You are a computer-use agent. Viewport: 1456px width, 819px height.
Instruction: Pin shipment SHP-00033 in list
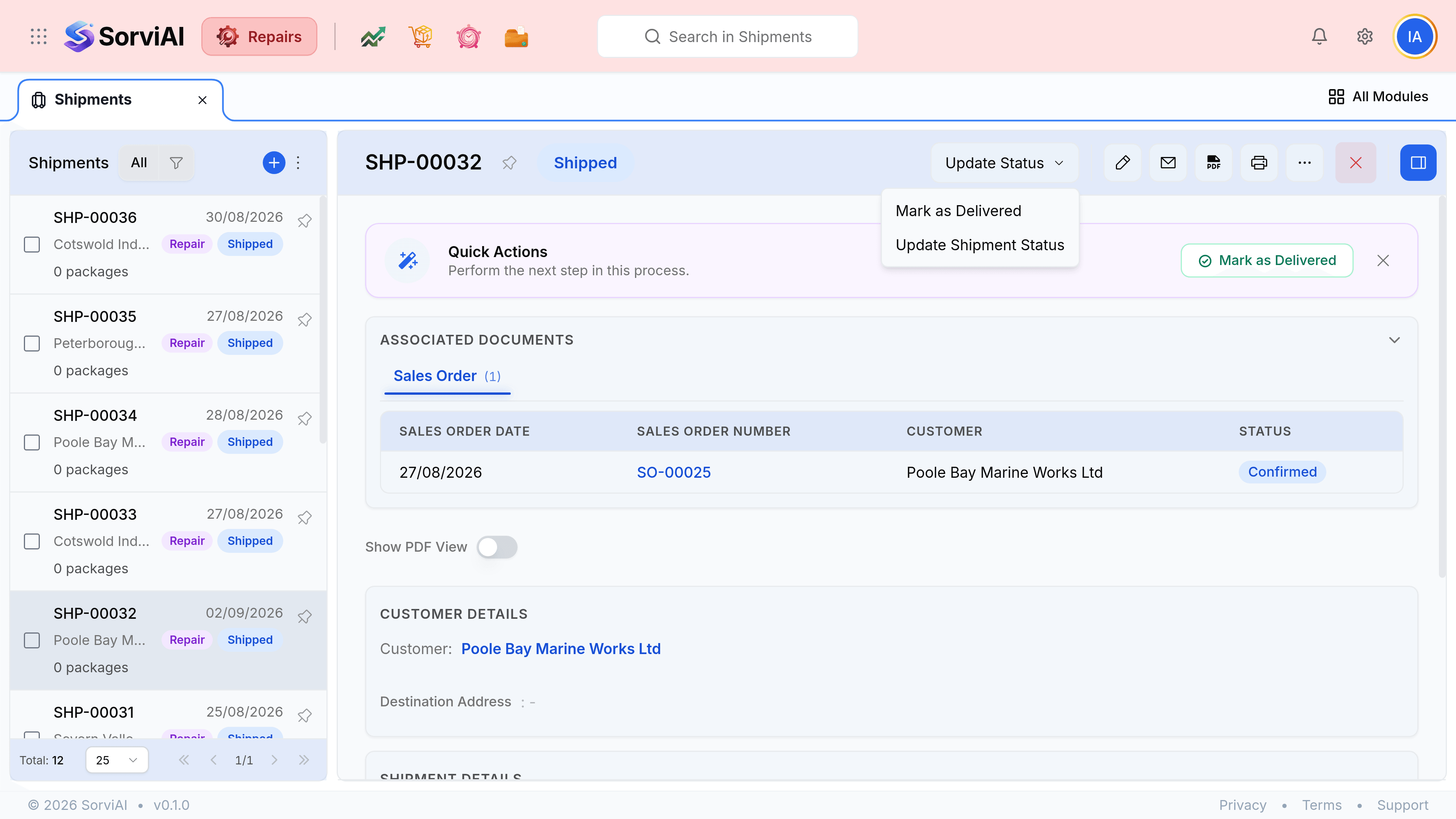coord(304,516)
